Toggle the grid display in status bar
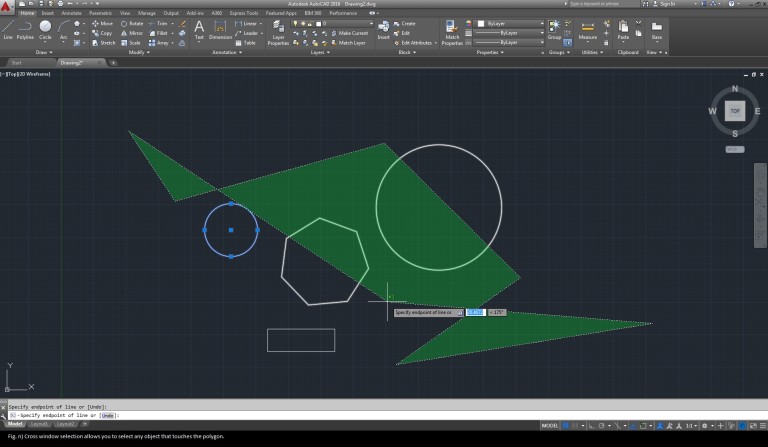 pos(566,425)
